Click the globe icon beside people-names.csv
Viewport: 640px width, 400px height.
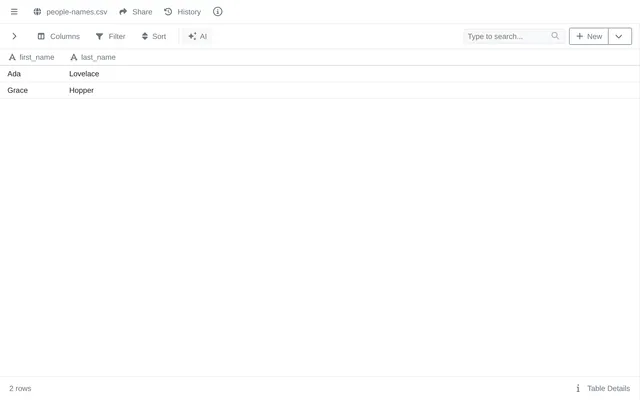tap(37, 12)
